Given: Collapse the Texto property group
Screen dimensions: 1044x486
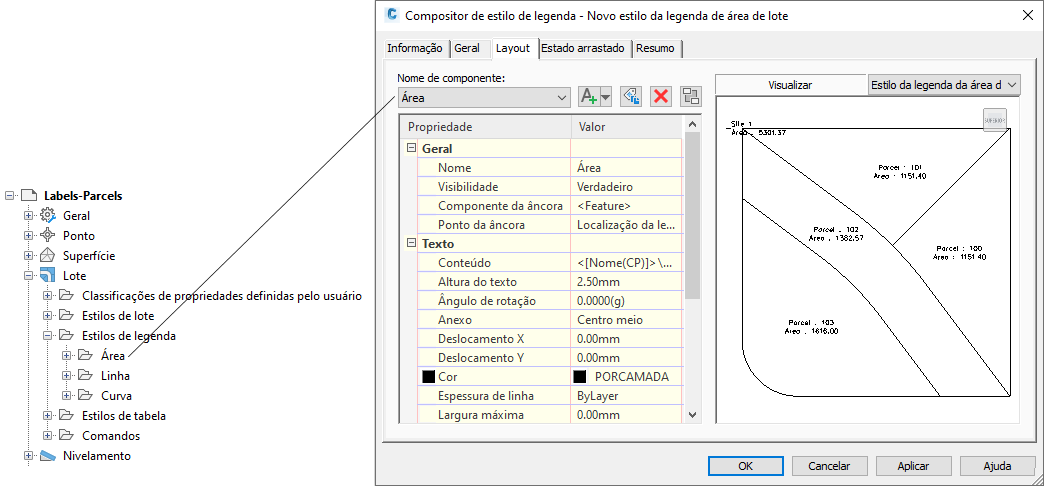Looking at the screenshot, I should [411, 244].
